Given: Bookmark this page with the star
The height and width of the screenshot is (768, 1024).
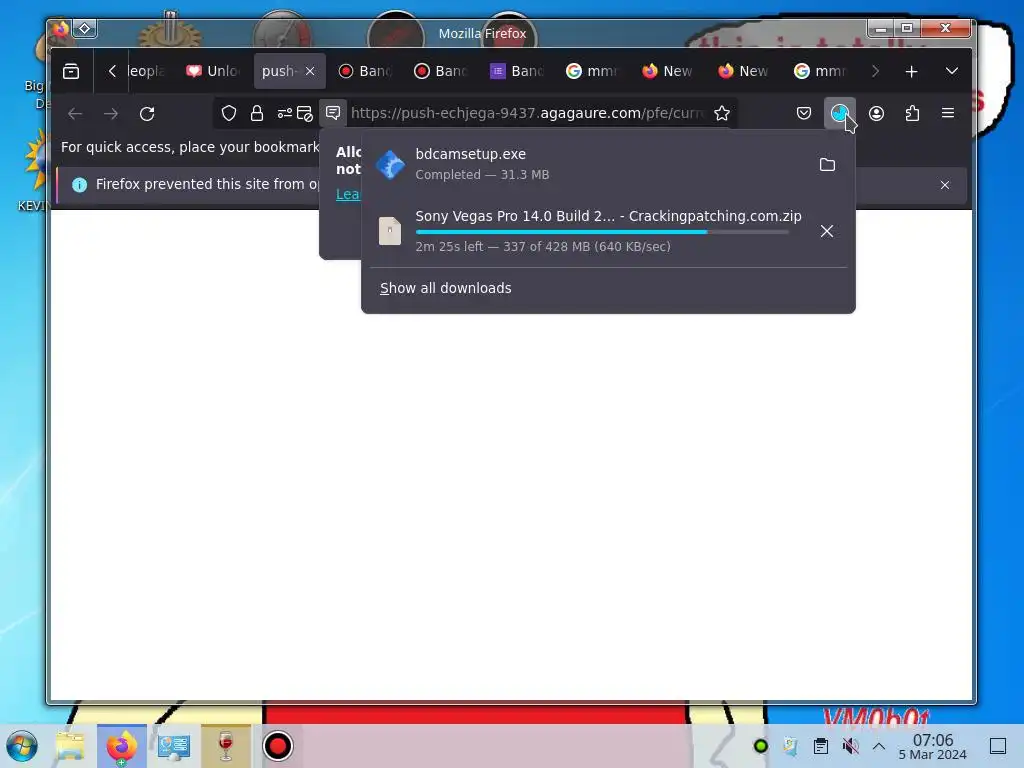Looking at the screenshot, I should point(722,114).
